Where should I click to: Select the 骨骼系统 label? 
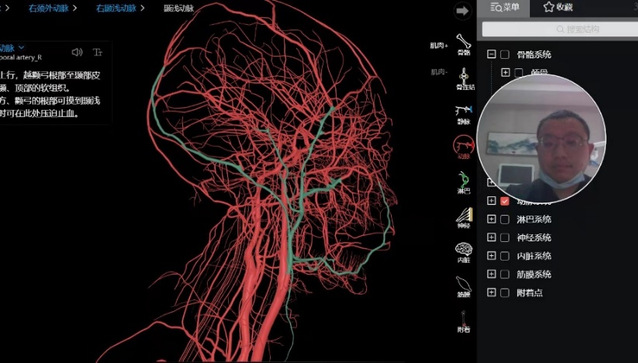pos(534,54)
